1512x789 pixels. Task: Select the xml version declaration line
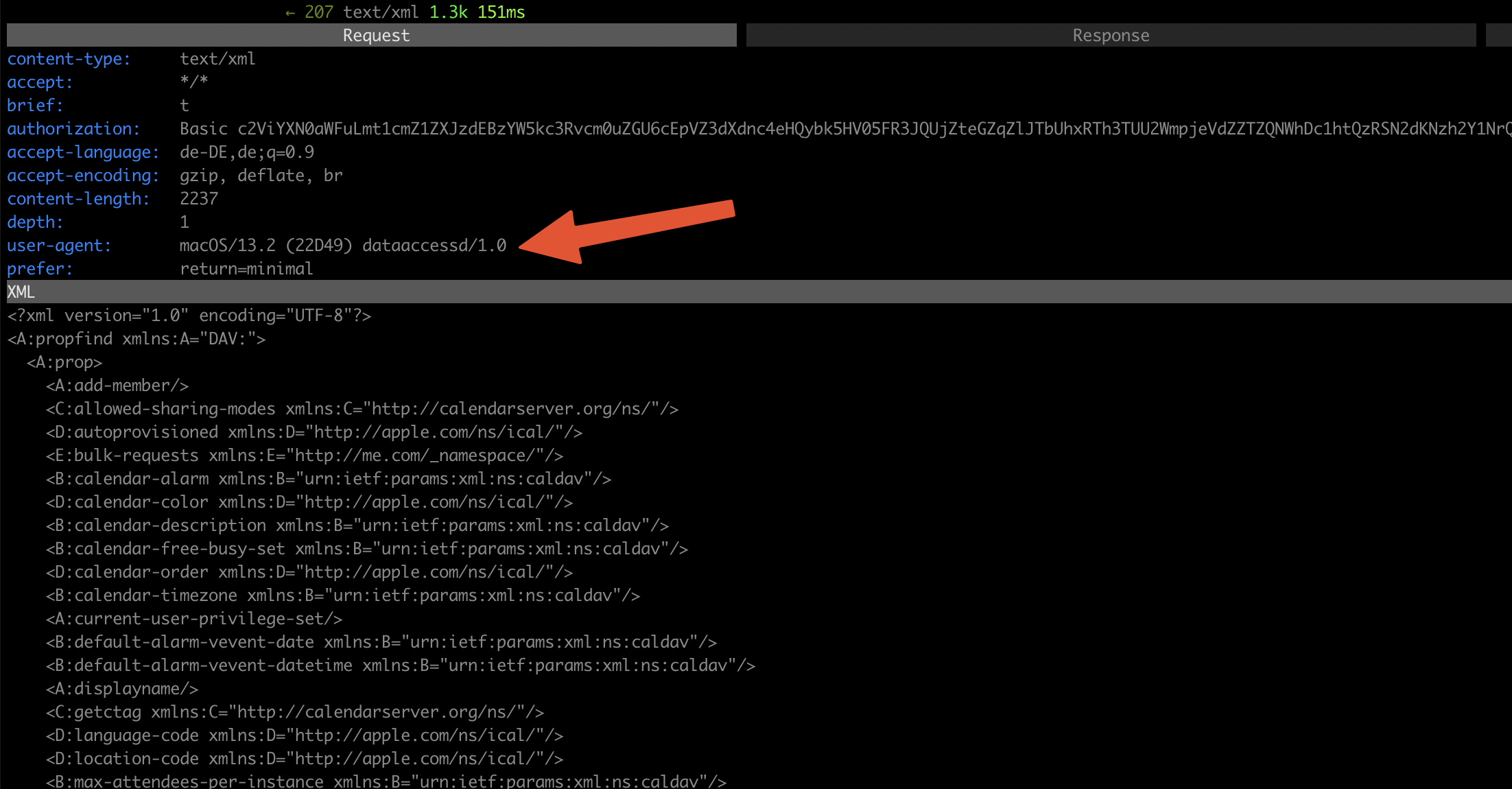(189, 316)
